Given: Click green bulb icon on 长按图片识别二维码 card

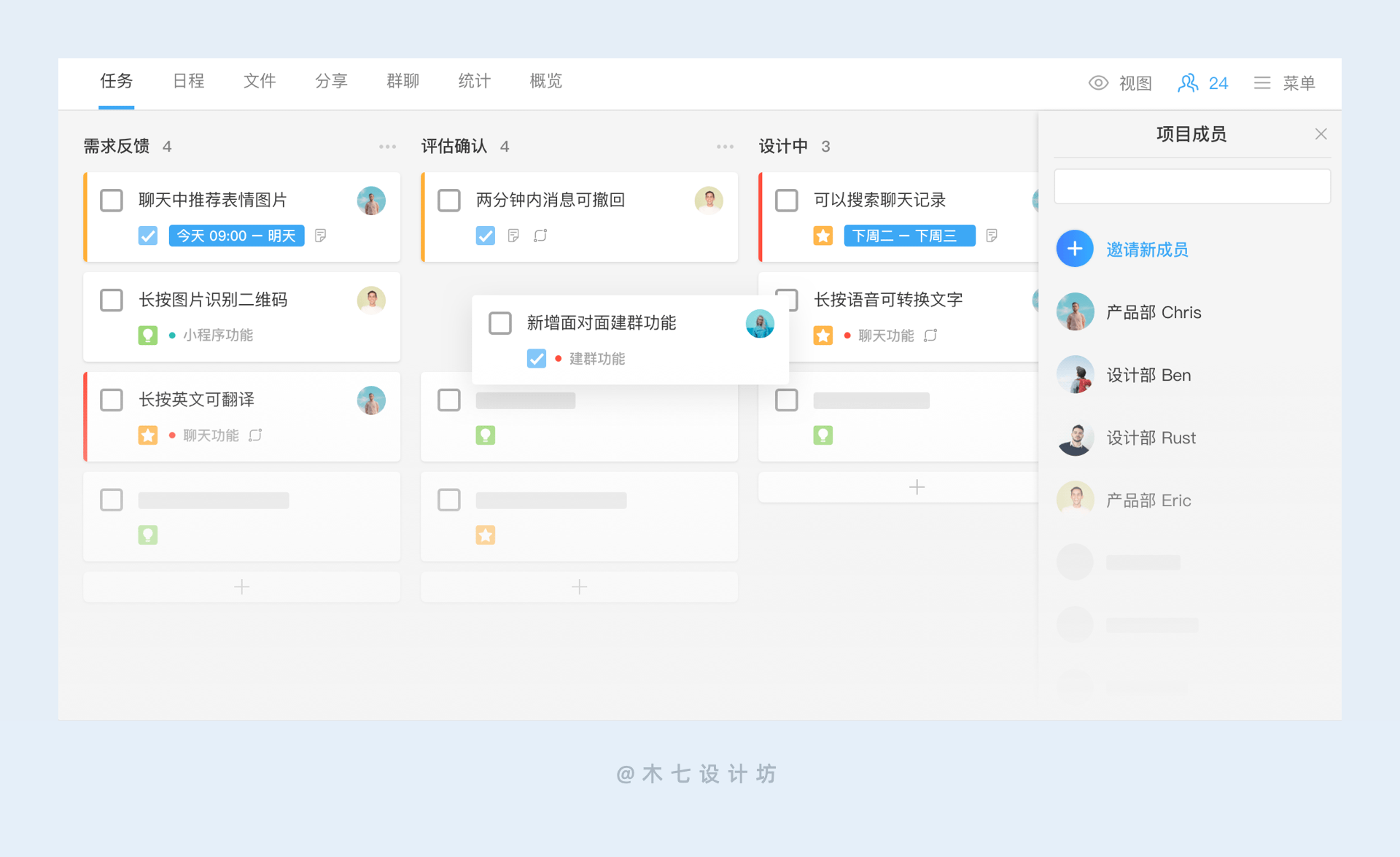Looking at the screenshot, I should coord(148,336).
